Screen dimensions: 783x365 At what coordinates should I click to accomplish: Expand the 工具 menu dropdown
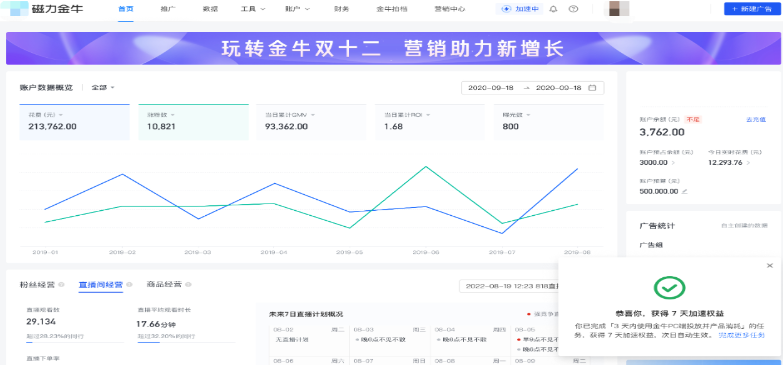click(x=253, y=9)
